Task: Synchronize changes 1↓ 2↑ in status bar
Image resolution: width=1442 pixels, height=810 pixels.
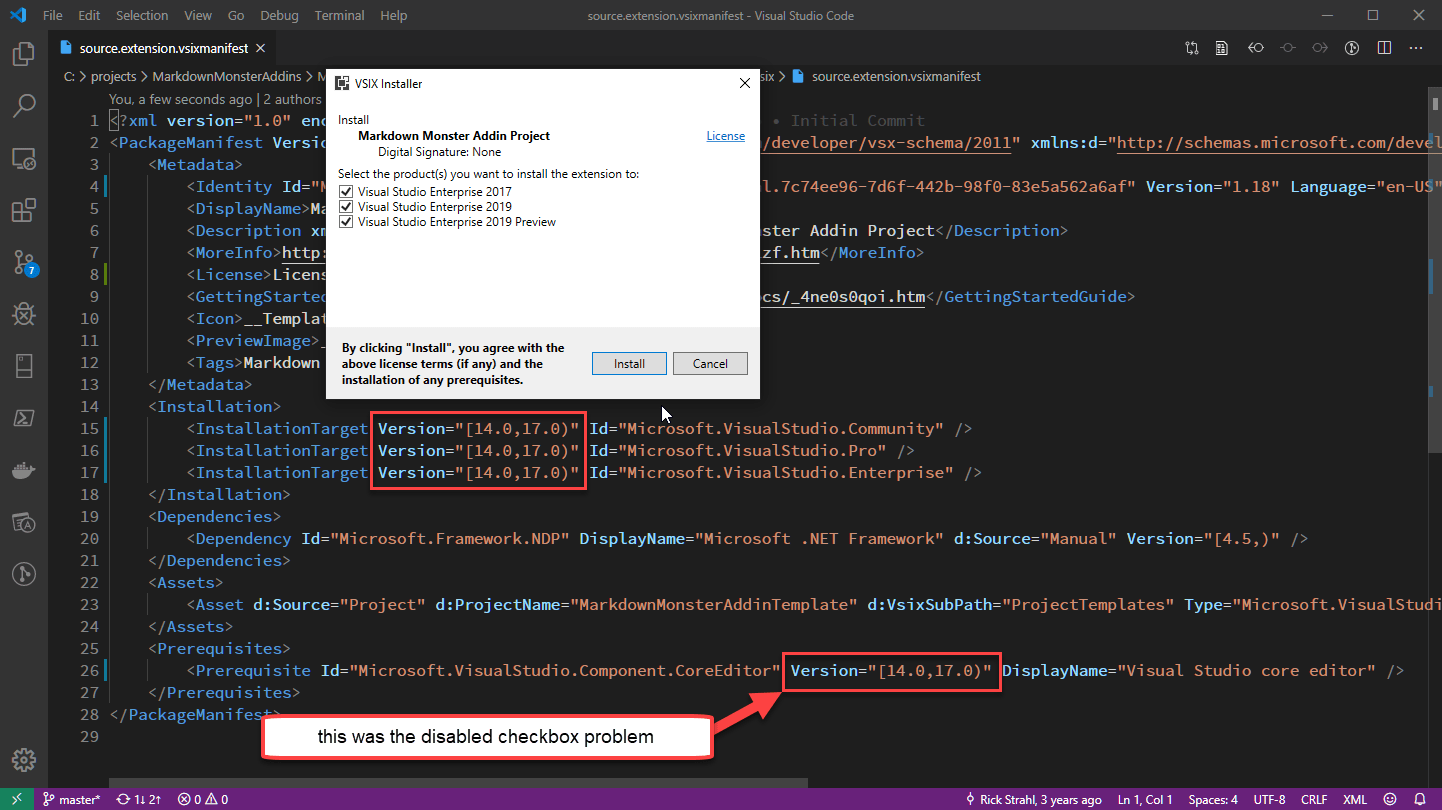Action: 138,799
